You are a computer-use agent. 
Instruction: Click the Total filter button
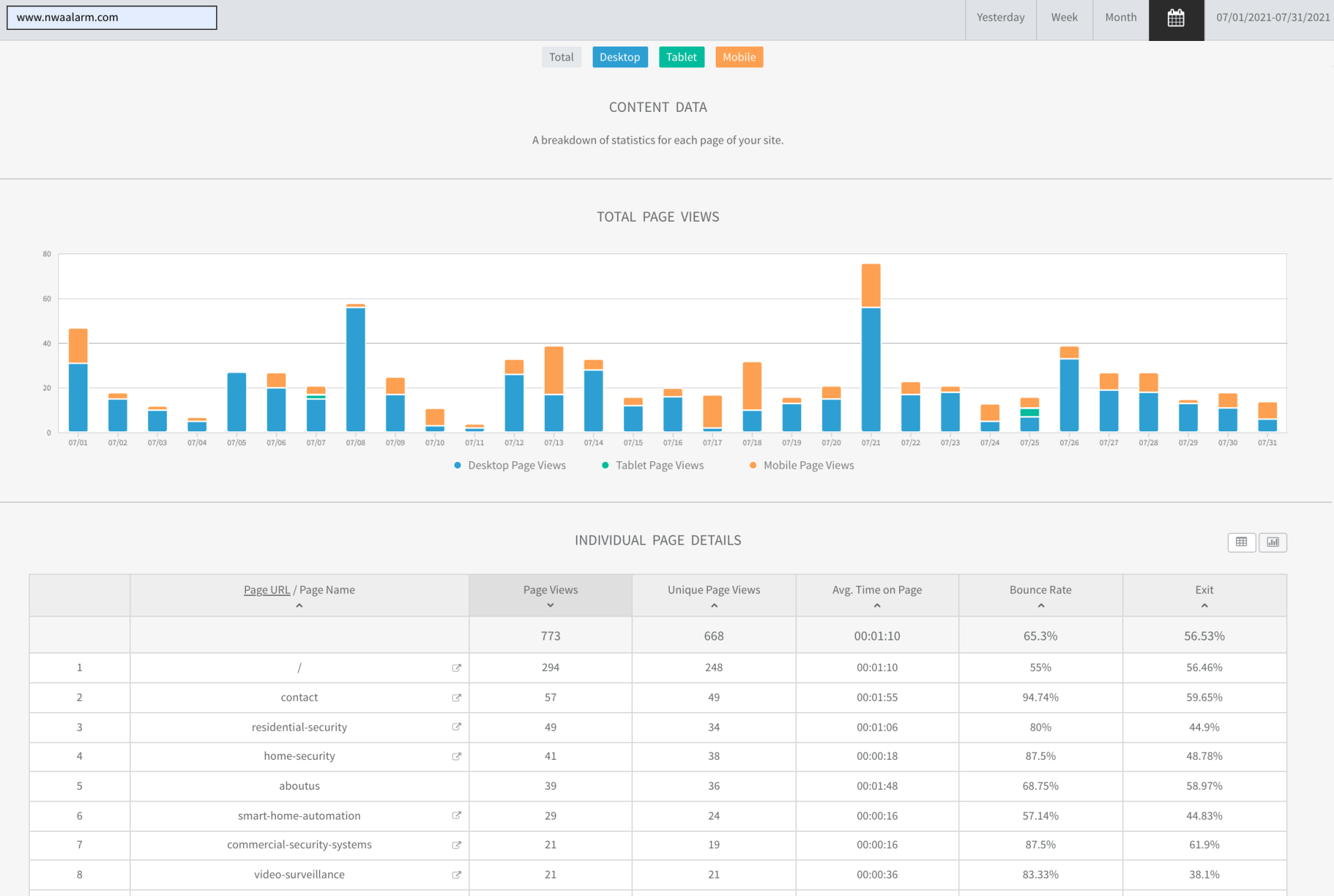click(x=561, y=57)
